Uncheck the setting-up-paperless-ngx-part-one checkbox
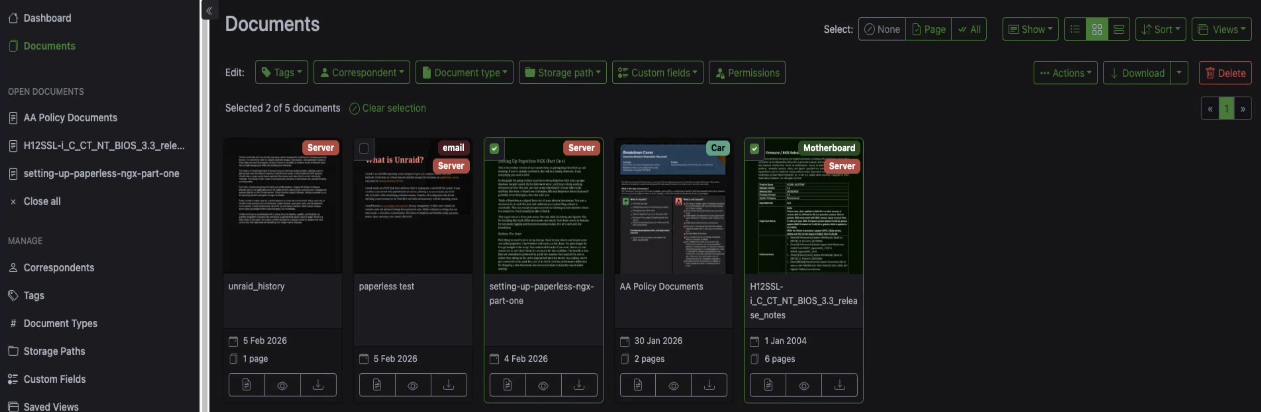The width and height of the screenshot is (1261, 412). click(494, 149)
